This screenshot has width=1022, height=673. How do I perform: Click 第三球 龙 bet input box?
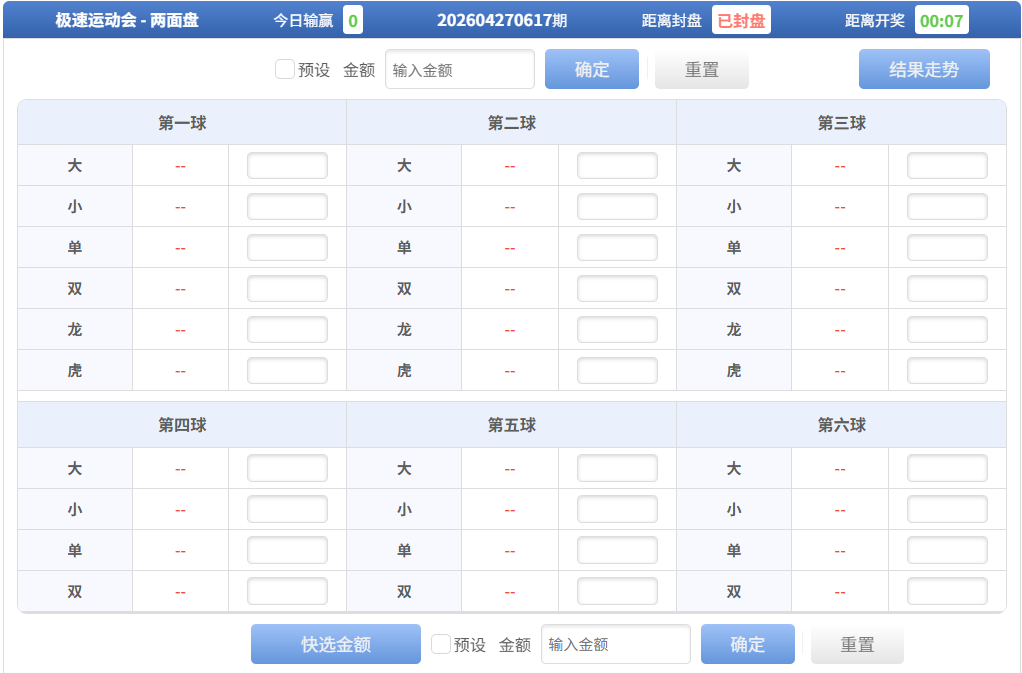(947, 330)
